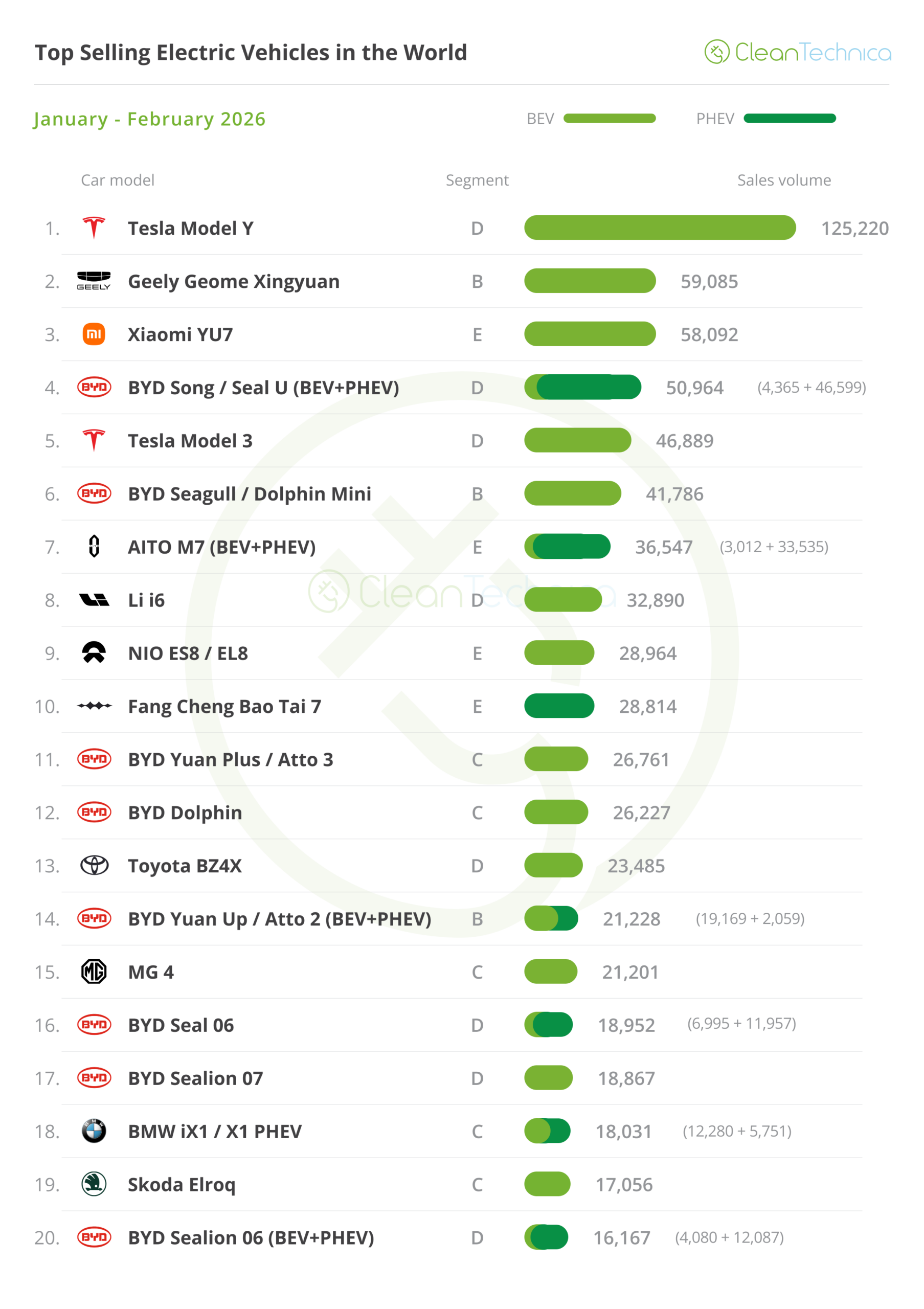The image size is (924, 1309).
Task: Click the Fang Cheng Bao logo
Action: coord(94,706)
